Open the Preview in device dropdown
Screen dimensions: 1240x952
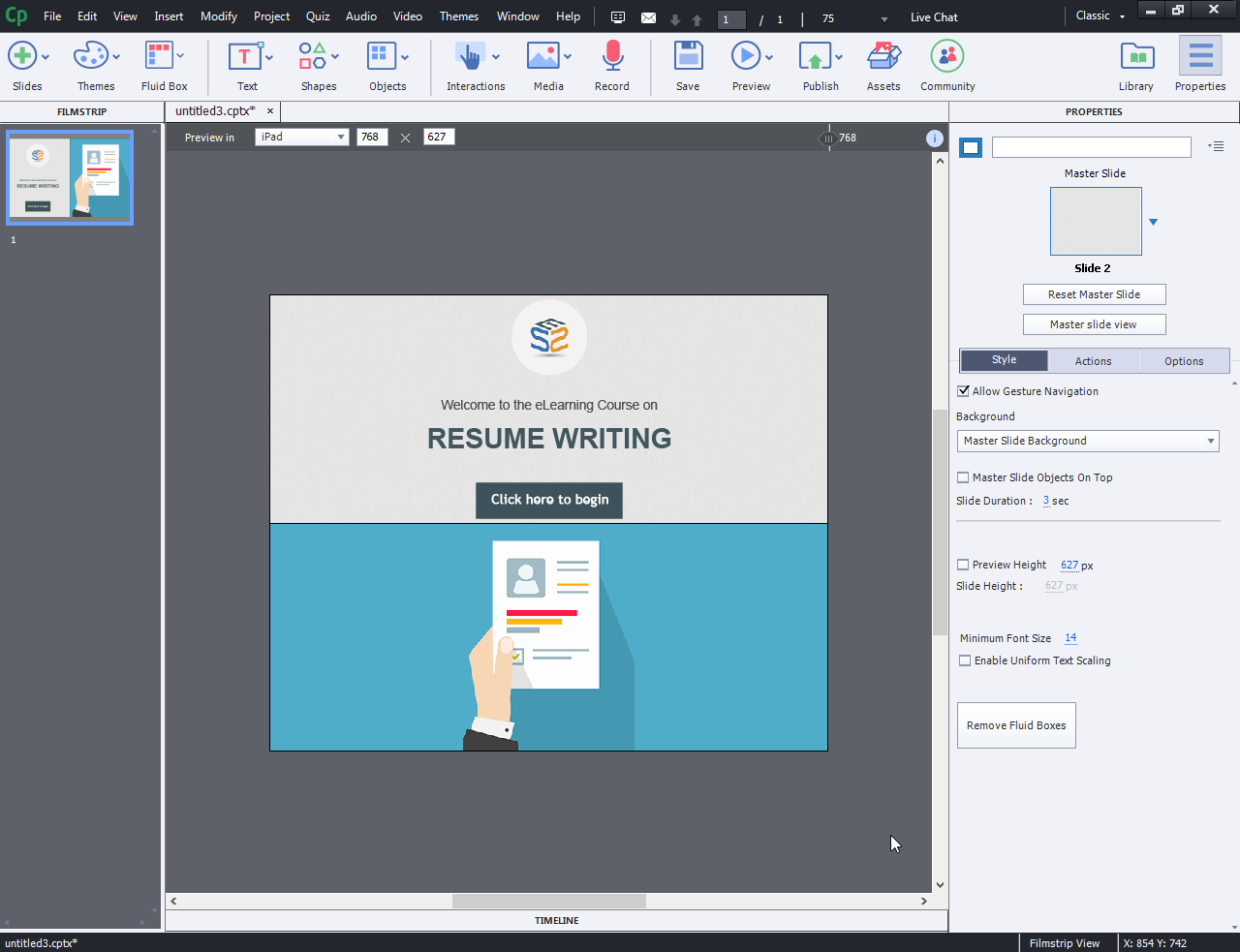(301, 138)
